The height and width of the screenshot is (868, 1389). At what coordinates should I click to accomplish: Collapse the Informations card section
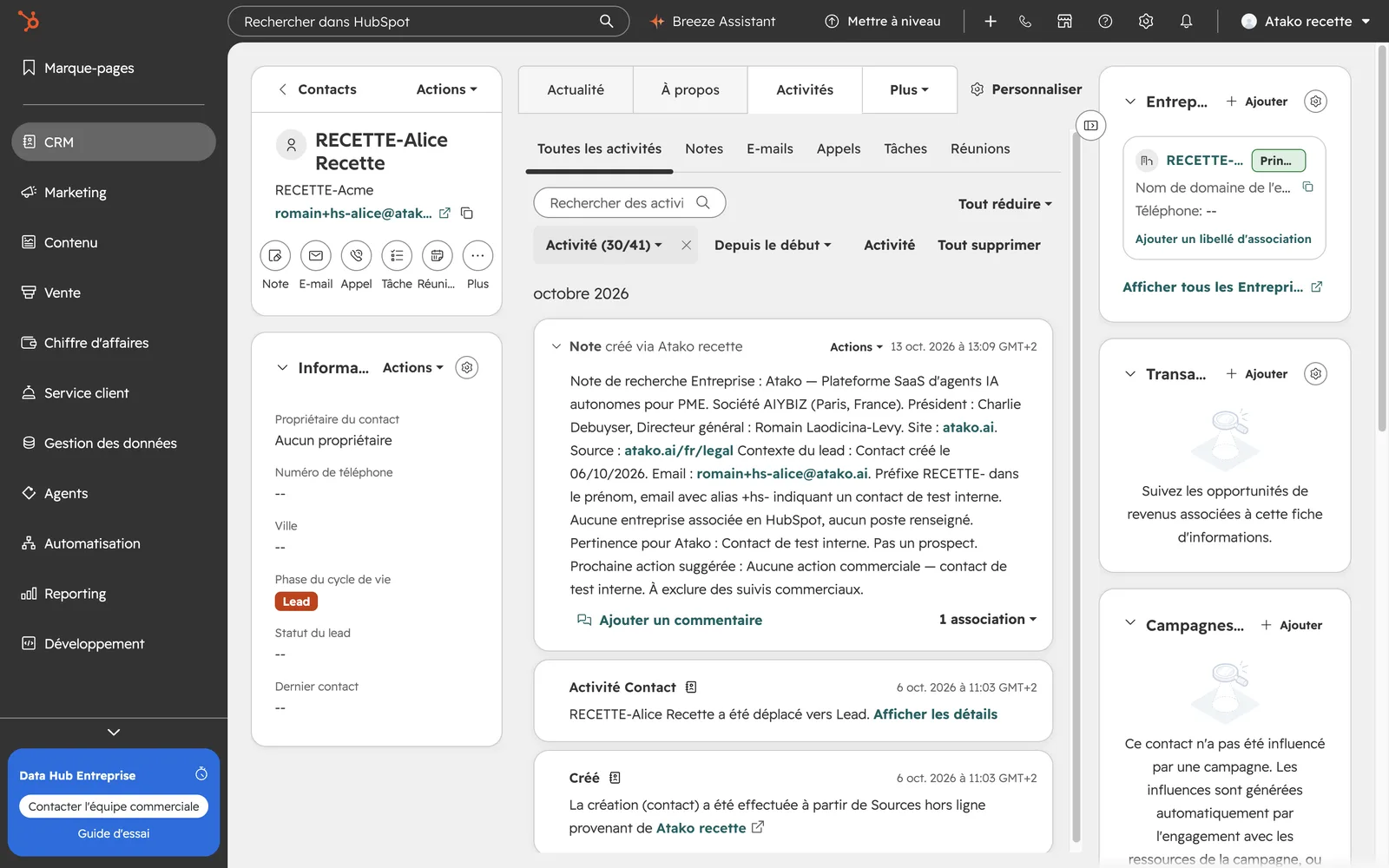[x=282, y=367]
